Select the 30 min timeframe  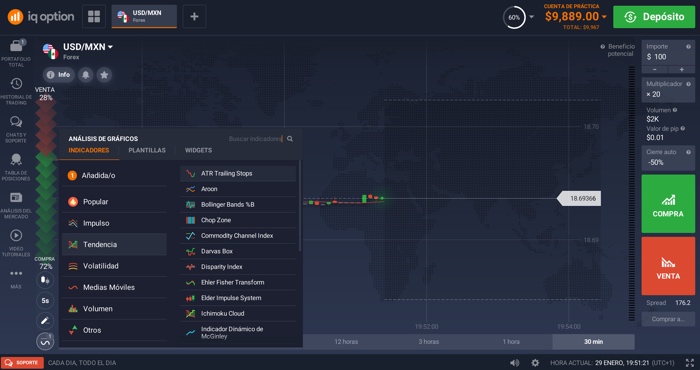[x=593, y=342]
